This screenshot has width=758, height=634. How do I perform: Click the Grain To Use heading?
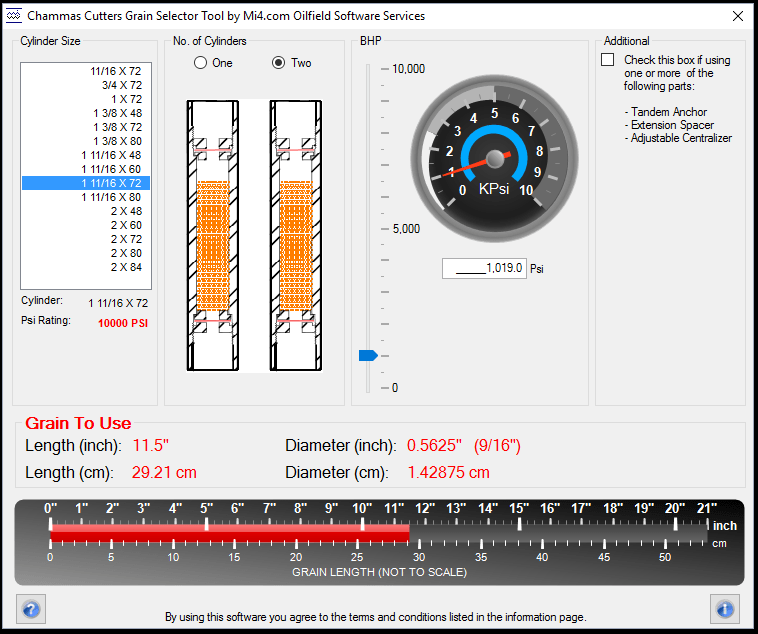pos(78,423)
